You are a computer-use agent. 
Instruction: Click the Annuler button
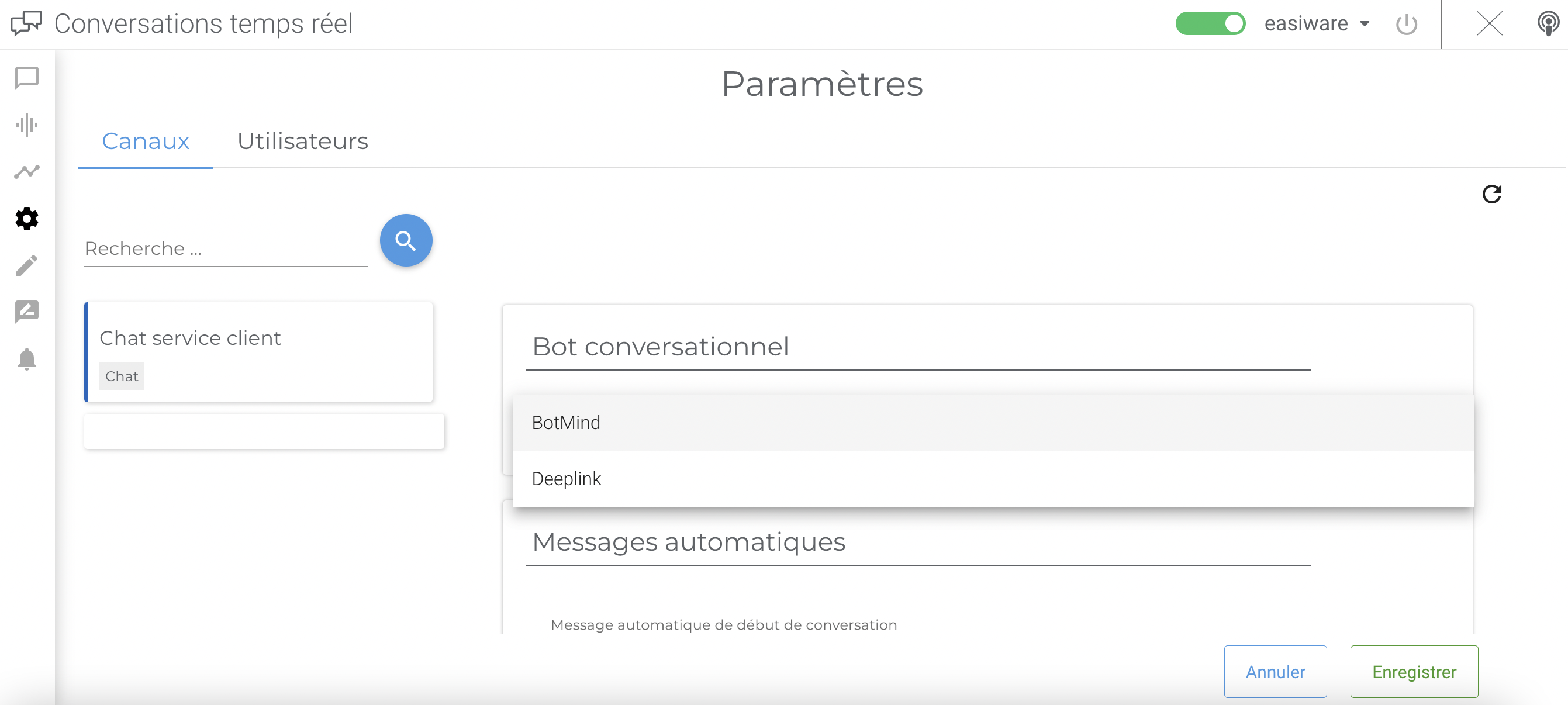tap(1275, 672)
